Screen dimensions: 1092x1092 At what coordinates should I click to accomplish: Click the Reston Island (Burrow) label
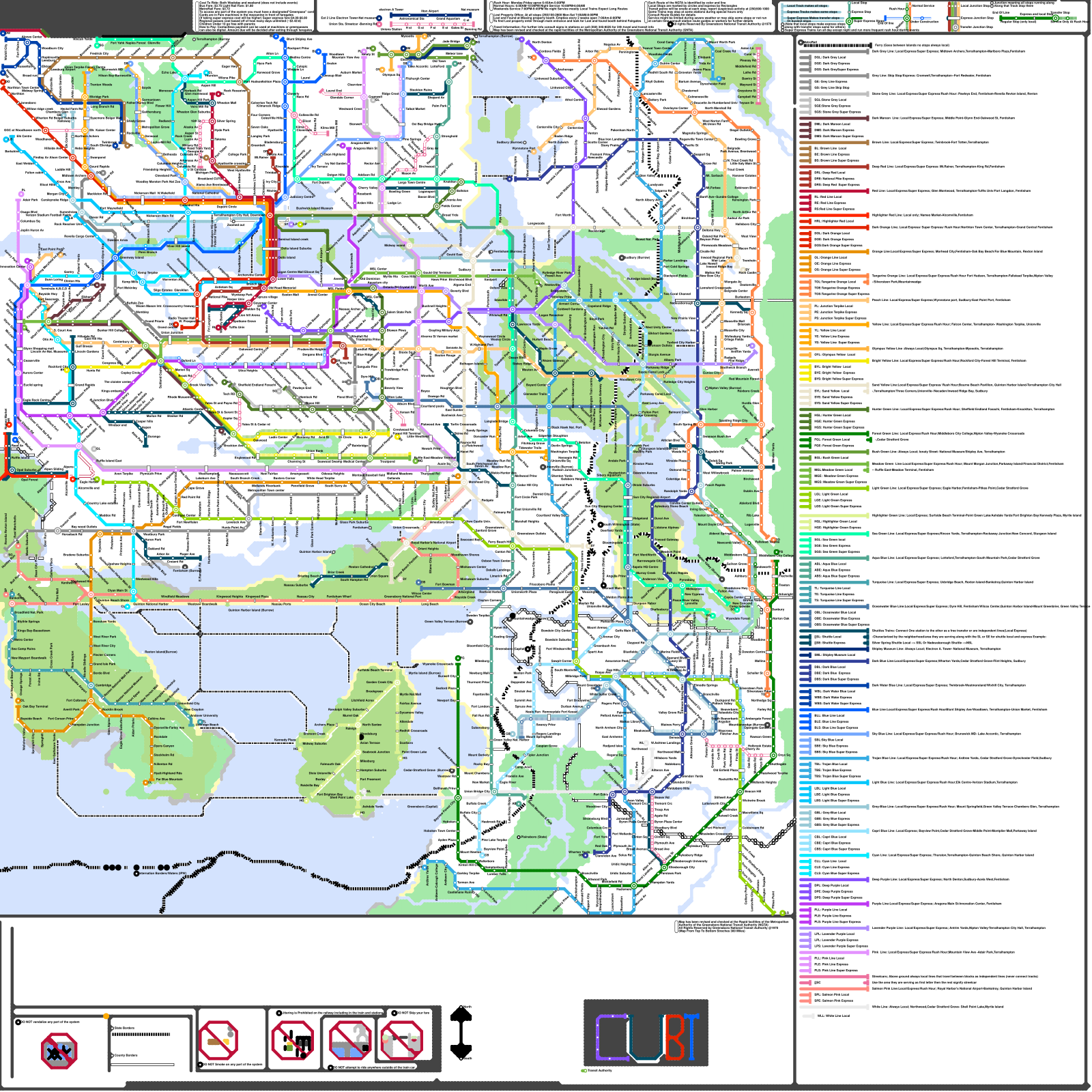[x=160, y=652]
